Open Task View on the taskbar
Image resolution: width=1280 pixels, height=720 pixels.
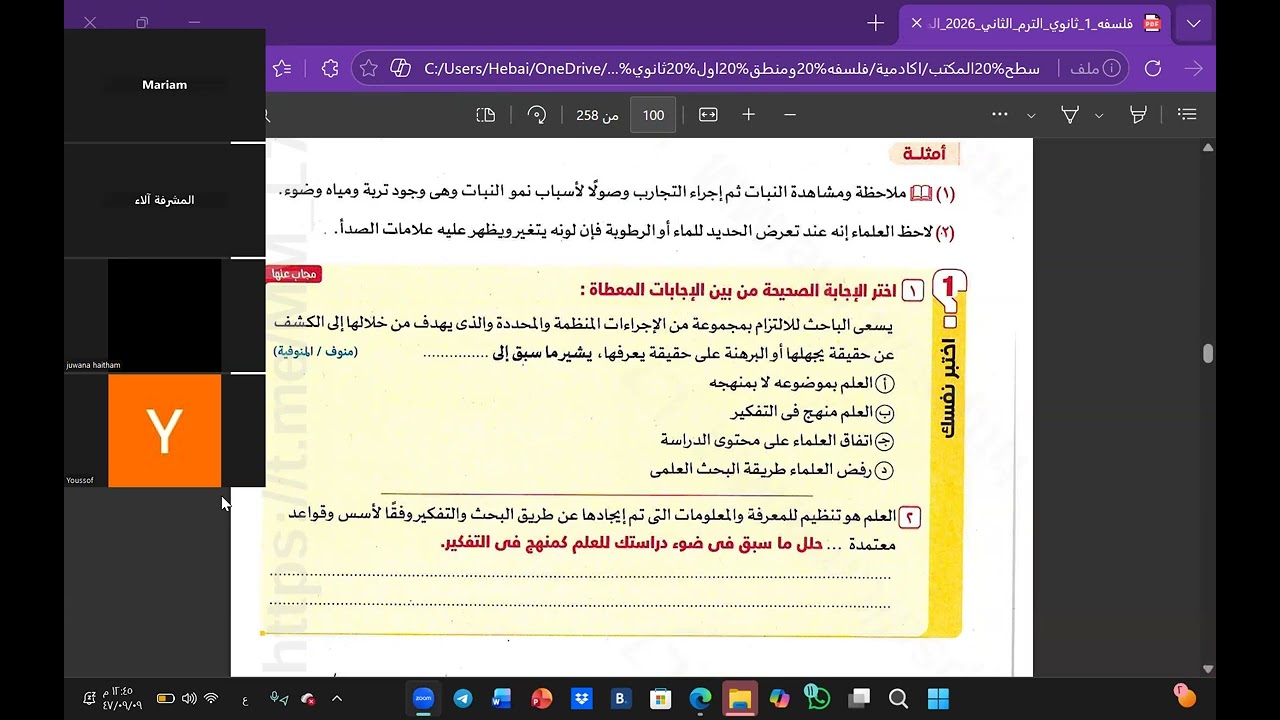point(859,698)
